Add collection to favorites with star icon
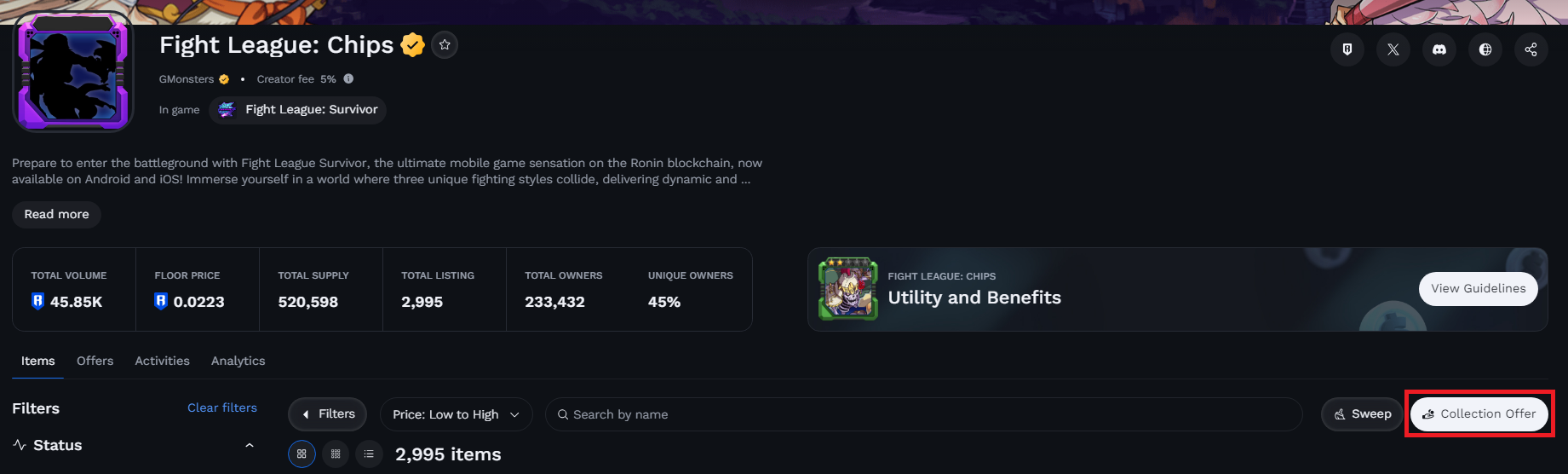The image size is (1568, 474). [x=445, y=44]
